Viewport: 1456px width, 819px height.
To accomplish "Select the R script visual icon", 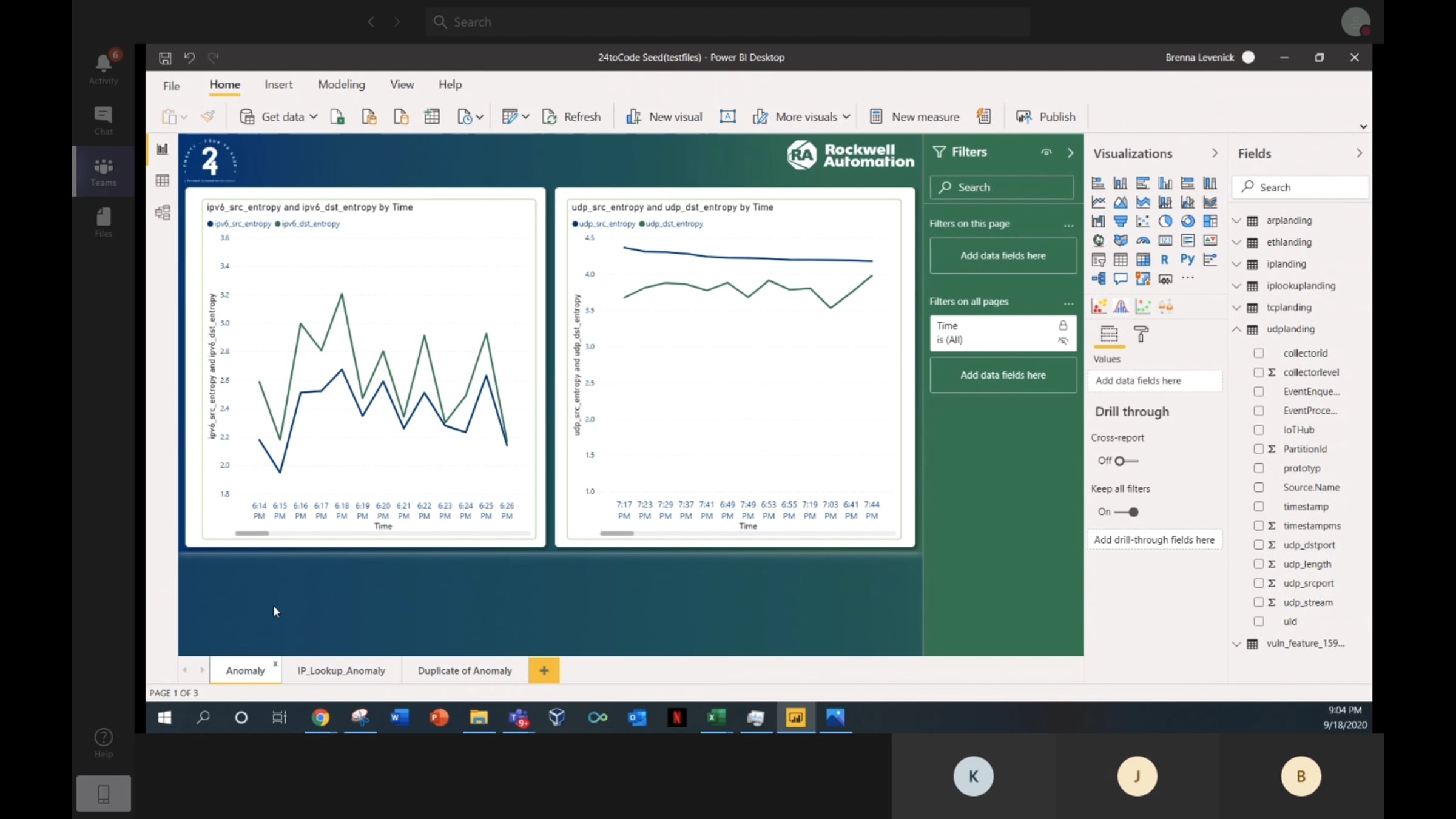I will click(x=1165, y=260).
